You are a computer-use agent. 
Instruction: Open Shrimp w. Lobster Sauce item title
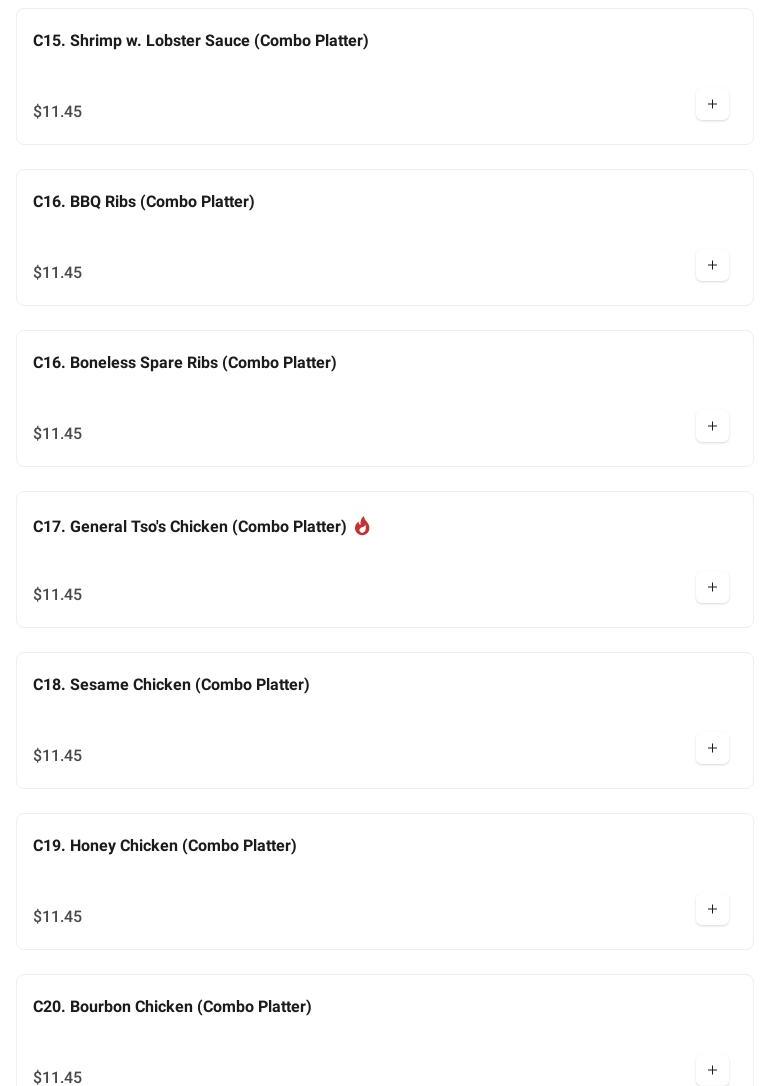point(200,41)
